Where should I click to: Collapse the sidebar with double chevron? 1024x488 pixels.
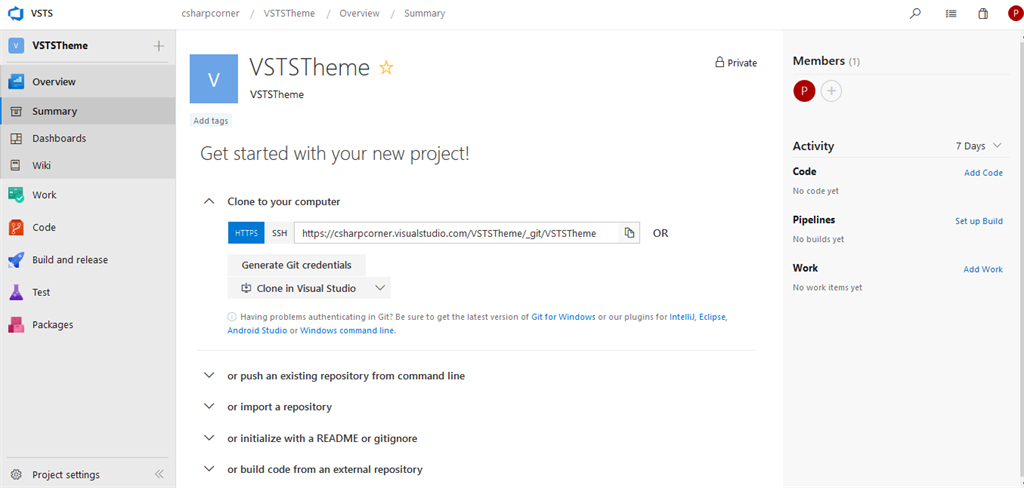click(x=159, y=474)
